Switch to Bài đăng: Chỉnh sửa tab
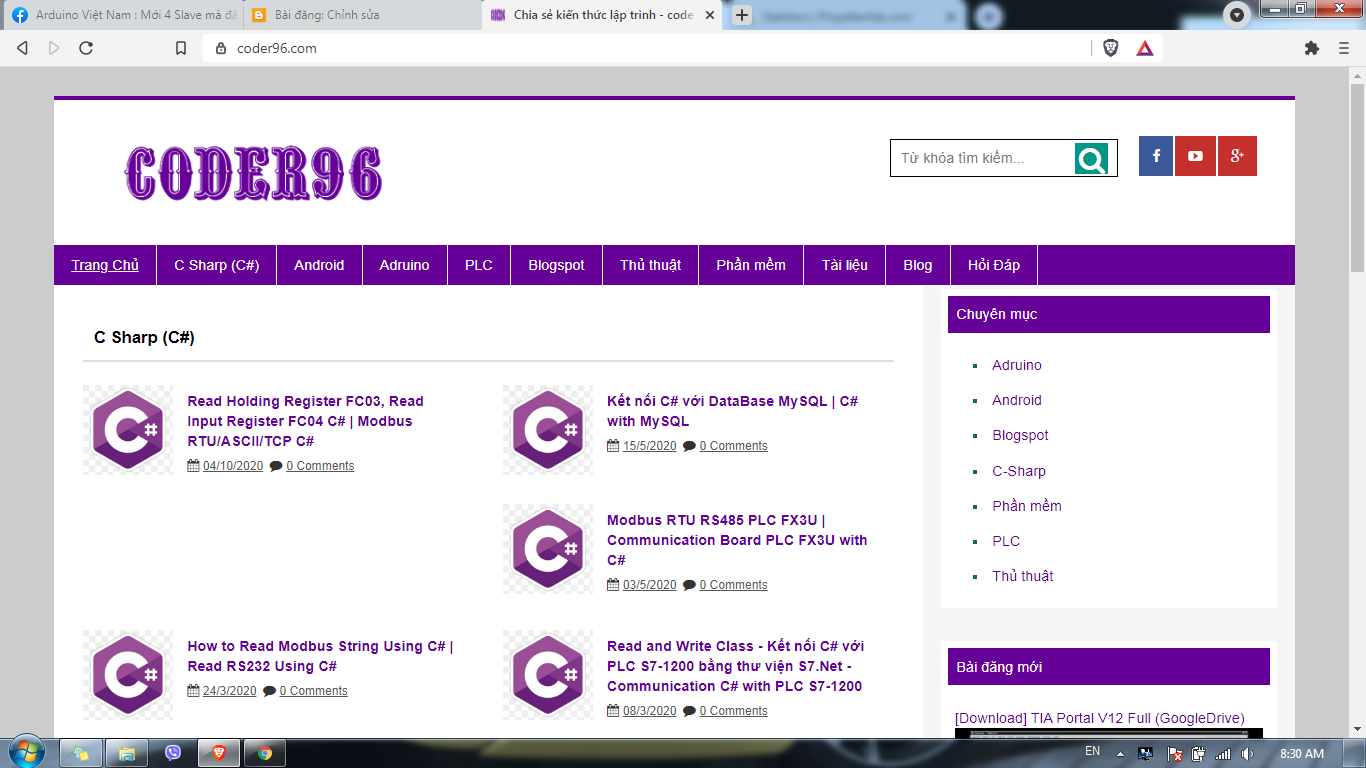The height and width of the screenshot is (768, 1366). [361, 15]
